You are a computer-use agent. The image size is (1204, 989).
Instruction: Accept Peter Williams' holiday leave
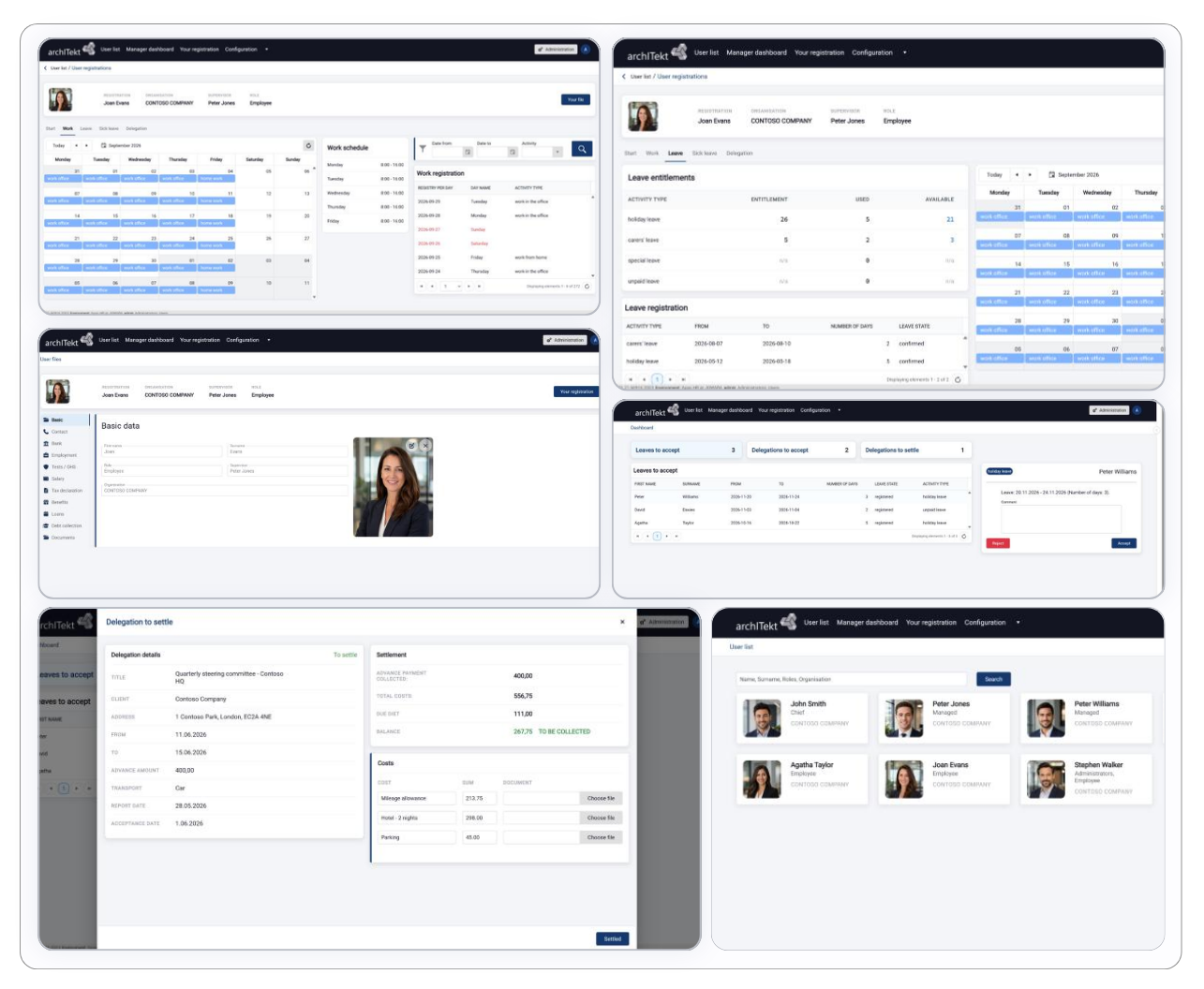[1123, 543]
